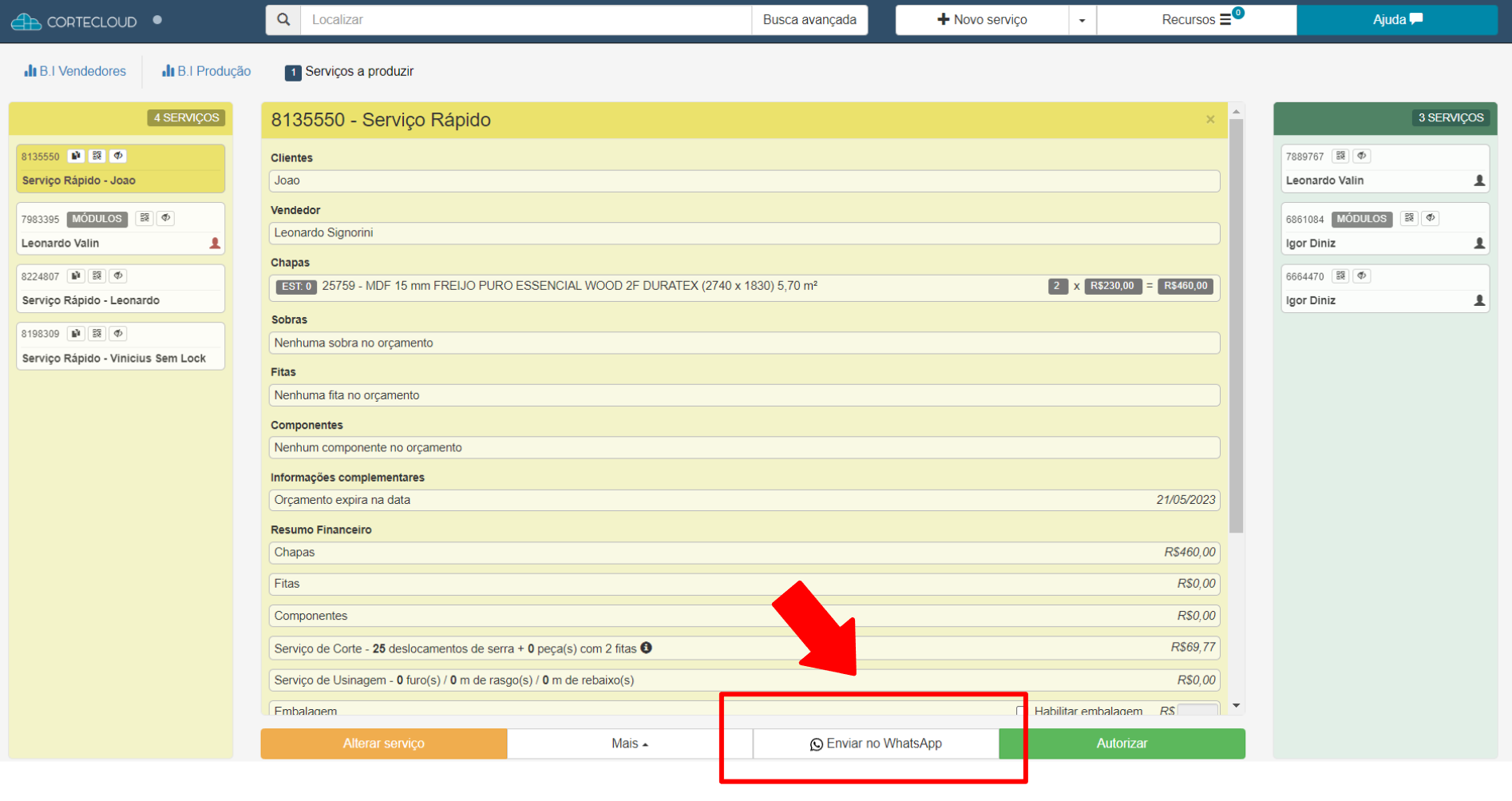Open the B.I Vendedores tab
The image size is (1512, 801).
click(x=75, y=71)
